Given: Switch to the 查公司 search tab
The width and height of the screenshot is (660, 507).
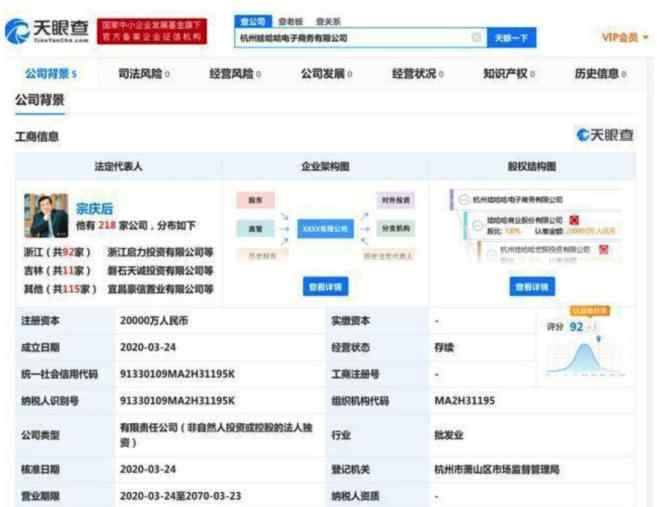Looking at the screenshot, I should tap(253, 21).
